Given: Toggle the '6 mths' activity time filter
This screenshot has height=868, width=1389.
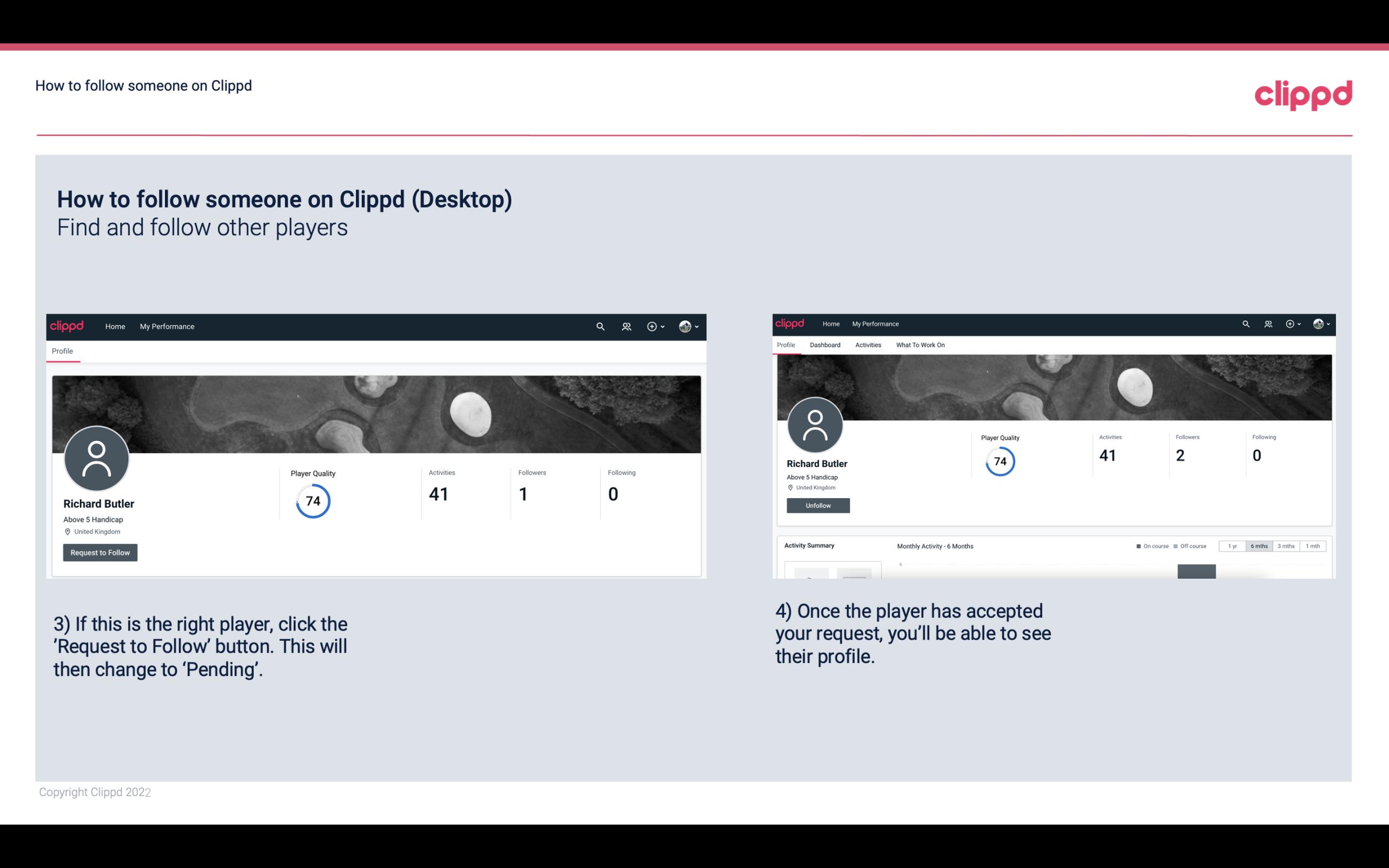Looking at the screenshot, I should coord(1259,545).
